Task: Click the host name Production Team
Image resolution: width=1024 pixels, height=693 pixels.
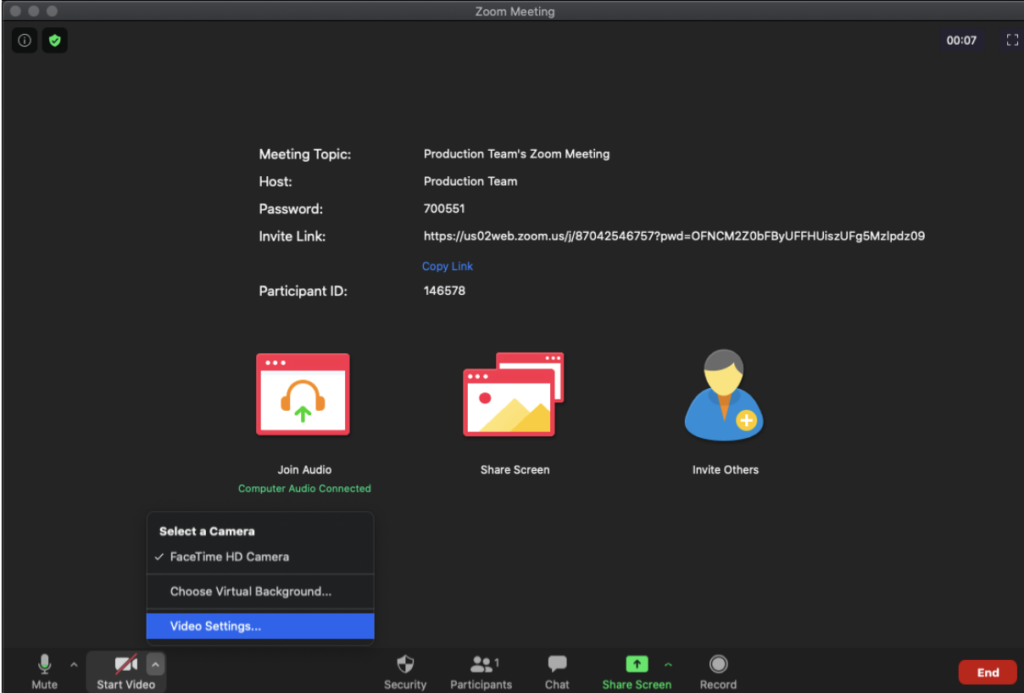Action: point(470,181)
